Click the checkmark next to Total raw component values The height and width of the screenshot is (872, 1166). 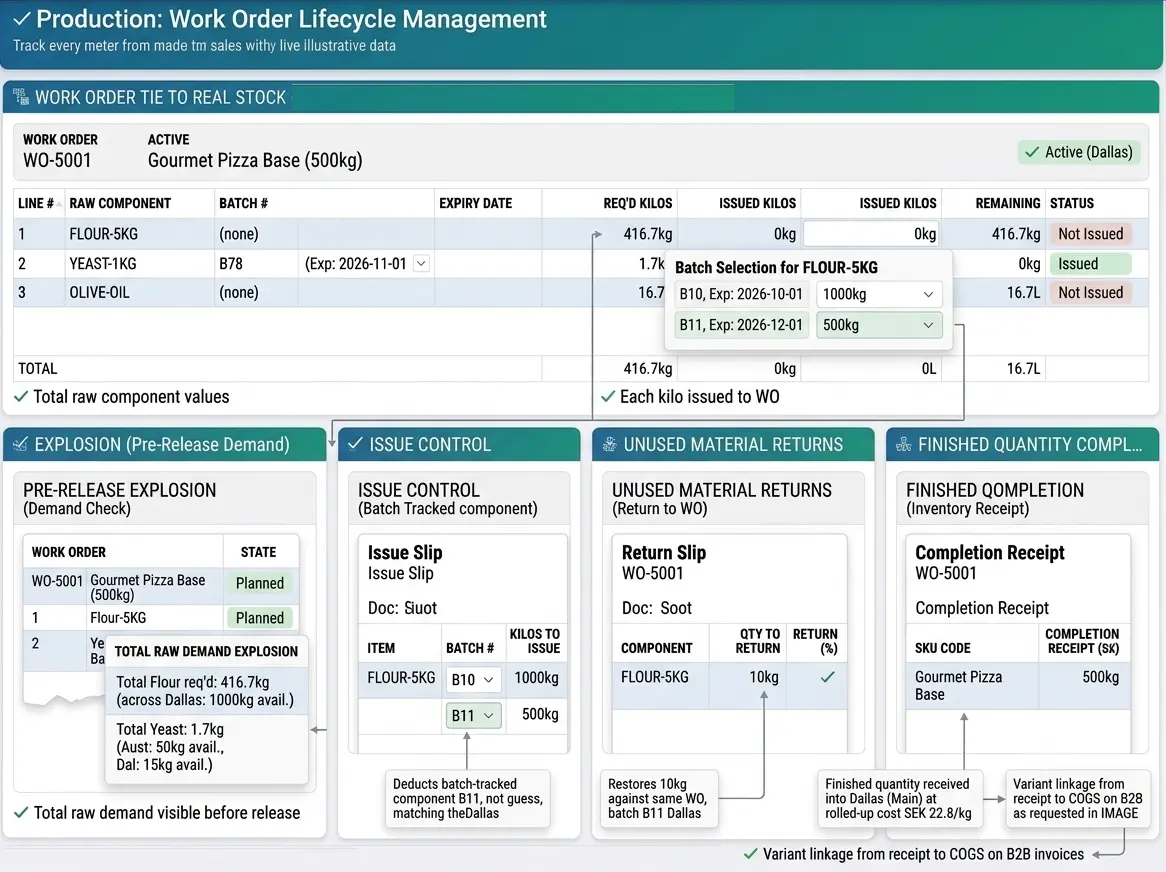22,396
